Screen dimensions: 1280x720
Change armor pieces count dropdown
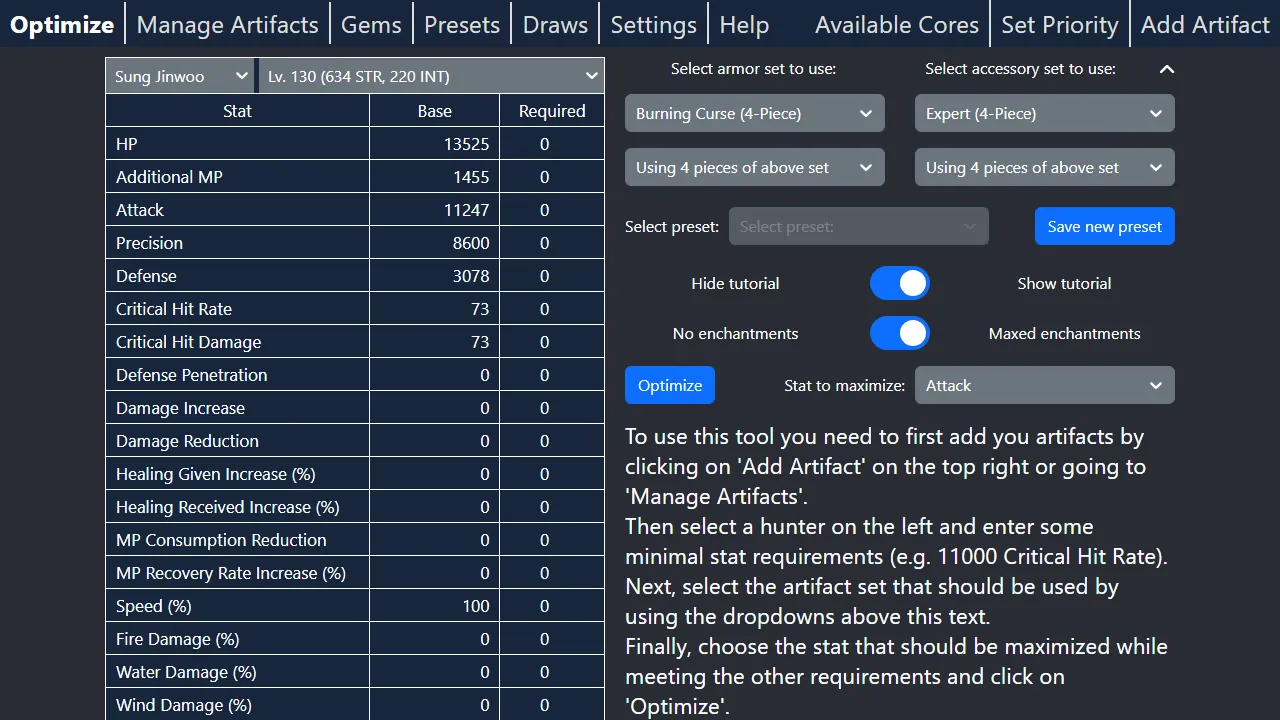click(753, 167)
